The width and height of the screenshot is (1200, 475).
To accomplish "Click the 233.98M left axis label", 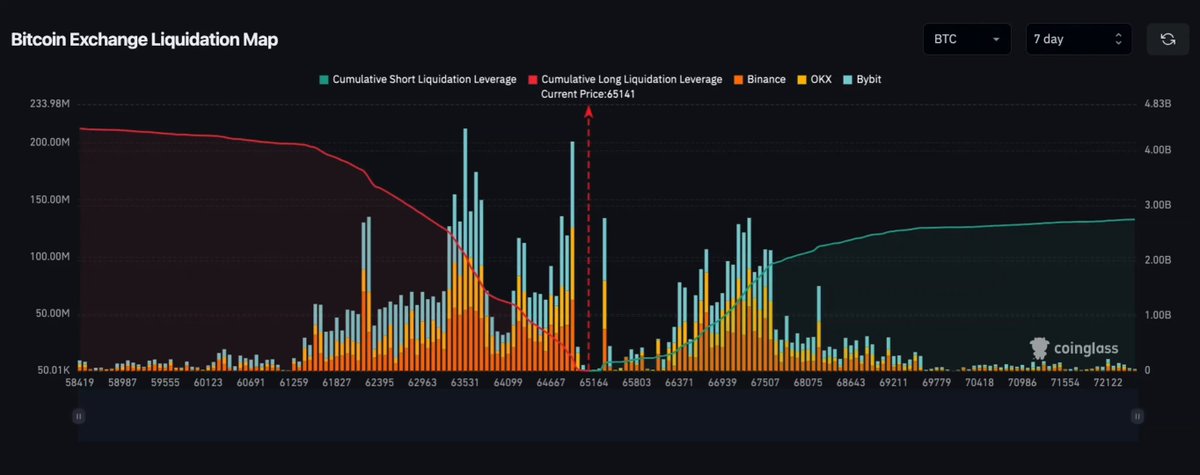I will click(48, 103).
